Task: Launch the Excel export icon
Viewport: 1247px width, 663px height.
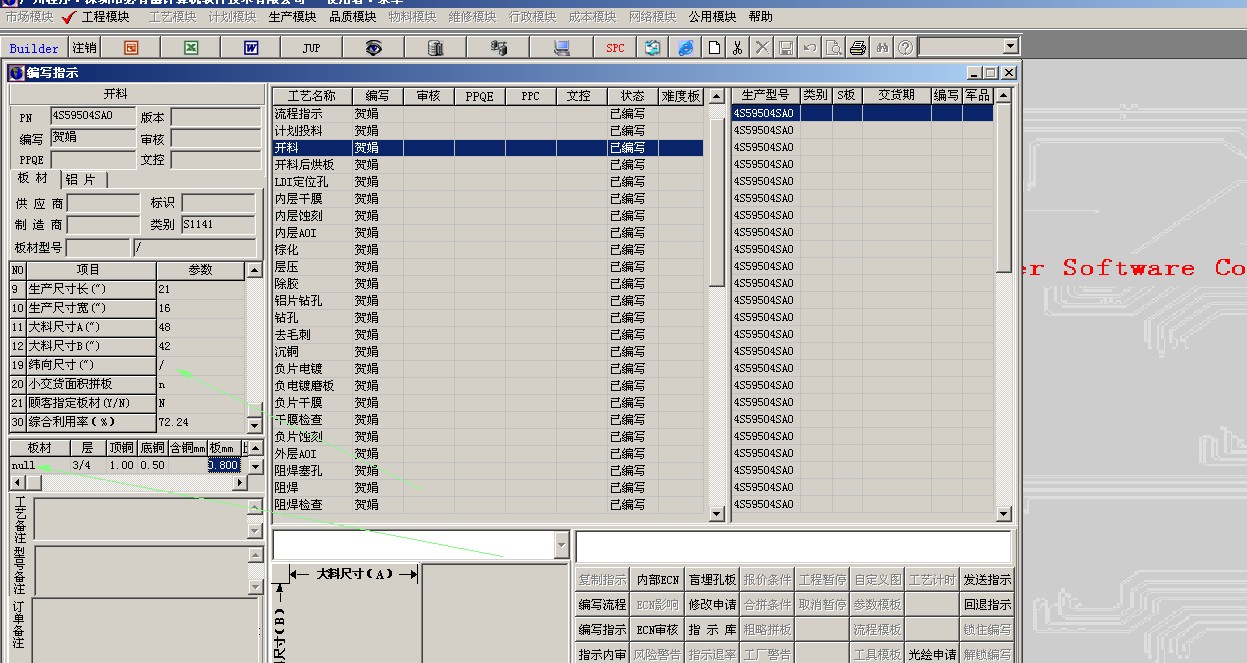Action: pos(191,47)
